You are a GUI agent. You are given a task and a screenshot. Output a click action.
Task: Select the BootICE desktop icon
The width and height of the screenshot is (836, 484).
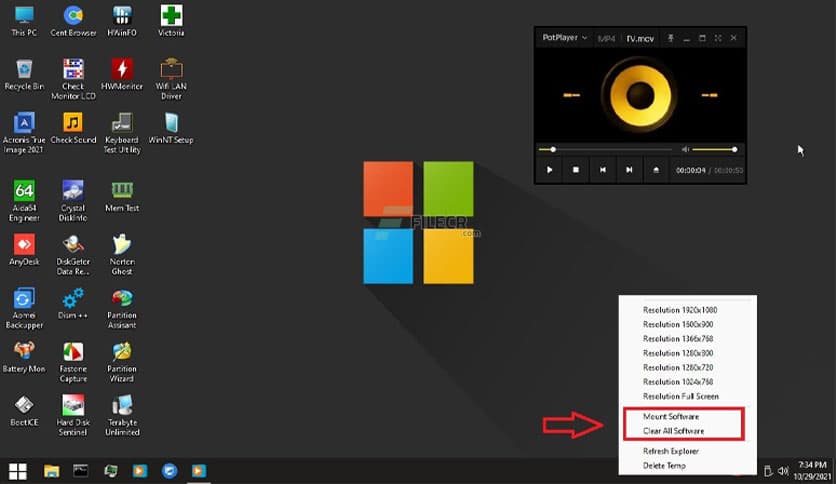point(24,406)
